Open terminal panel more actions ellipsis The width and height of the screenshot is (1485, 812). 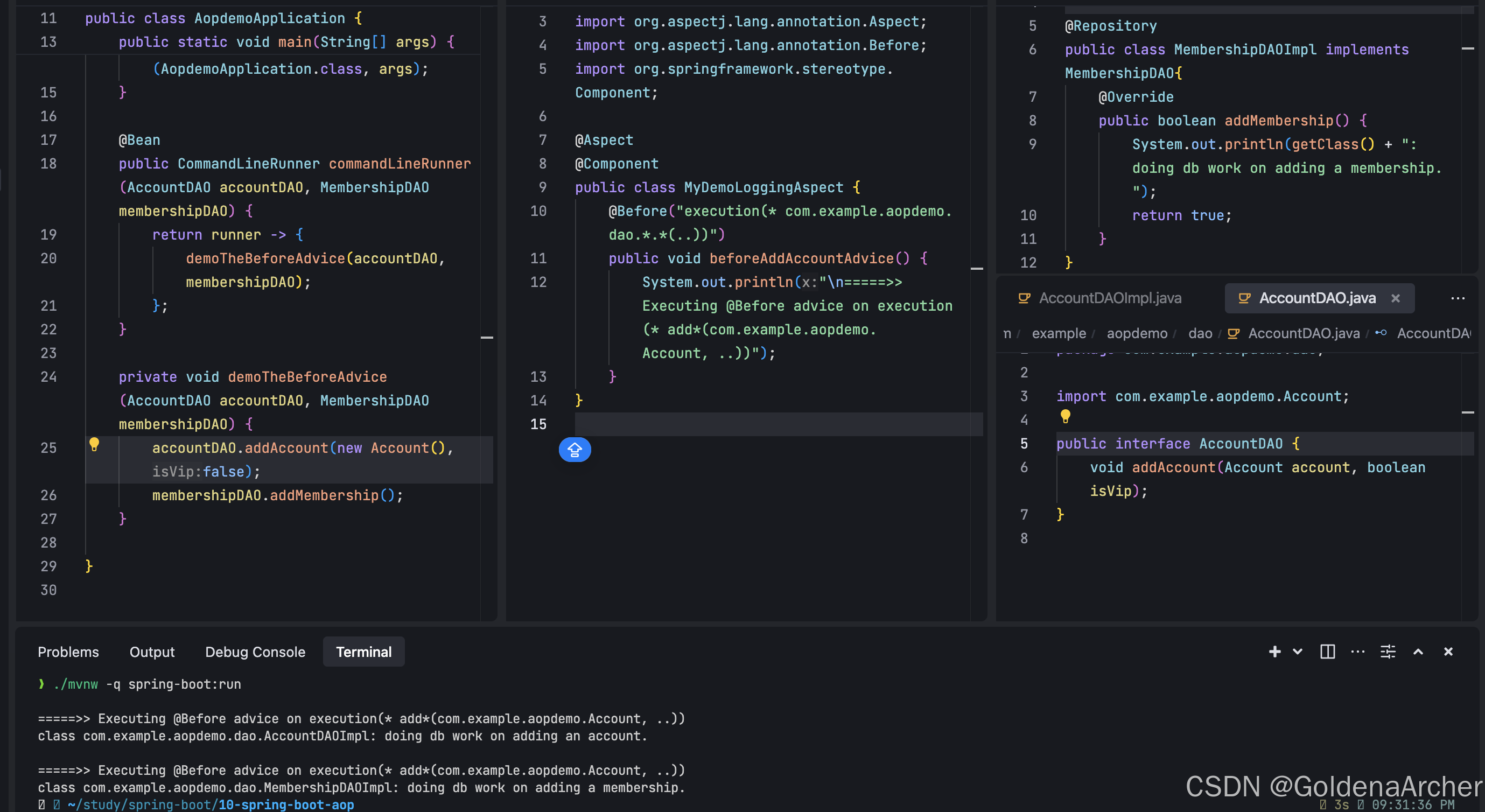(x=1357, y=652)
